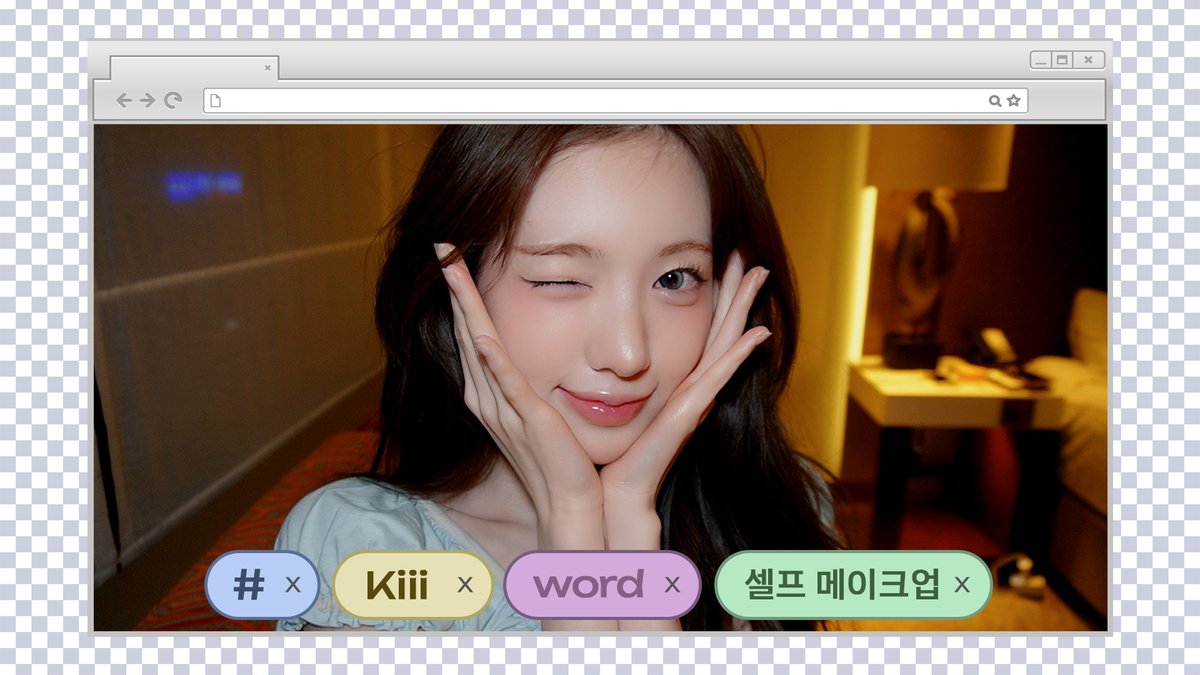1200x675 pixels.
Task: Select the blue # hashtag chip
Action: coord(248,585)
